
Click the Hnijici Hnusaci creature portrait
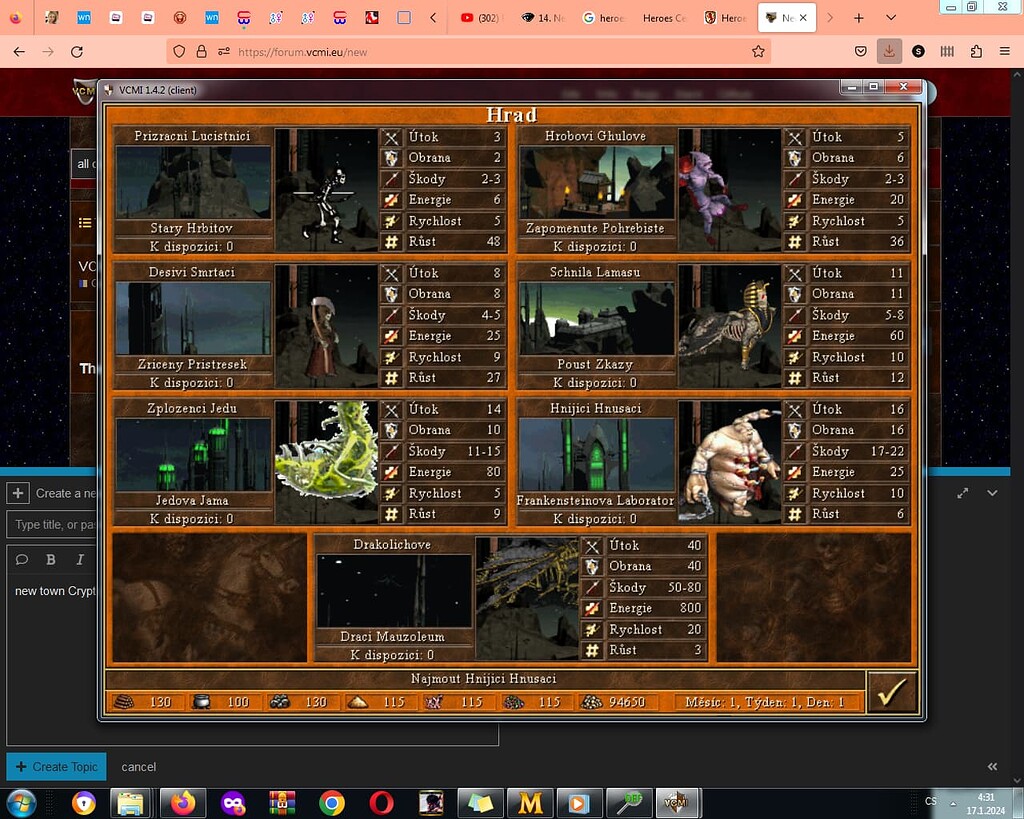point(729,462)
